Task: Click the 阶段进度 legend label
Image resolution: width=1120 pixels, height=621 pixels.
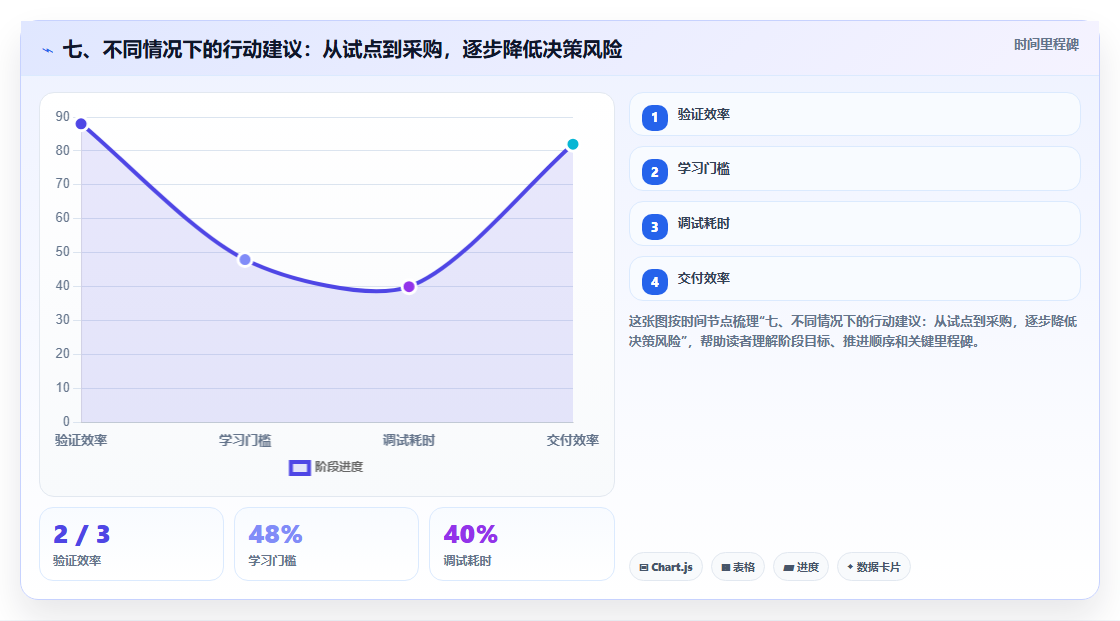Action: [339, 467]
